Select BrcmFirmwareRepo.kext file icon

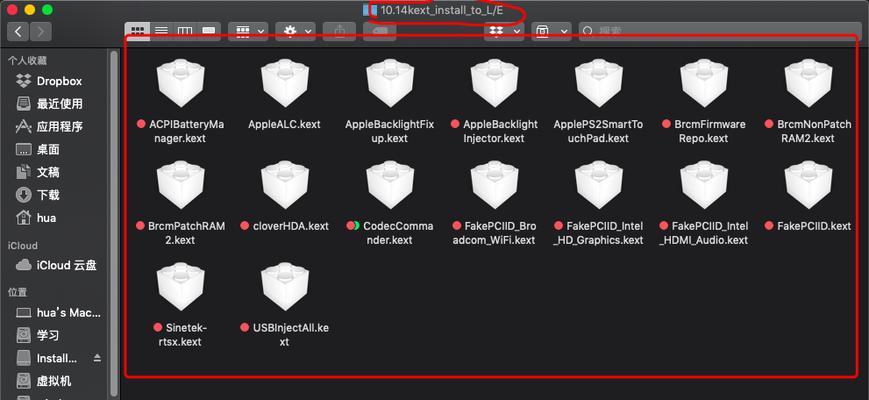(x=703, y=83)
